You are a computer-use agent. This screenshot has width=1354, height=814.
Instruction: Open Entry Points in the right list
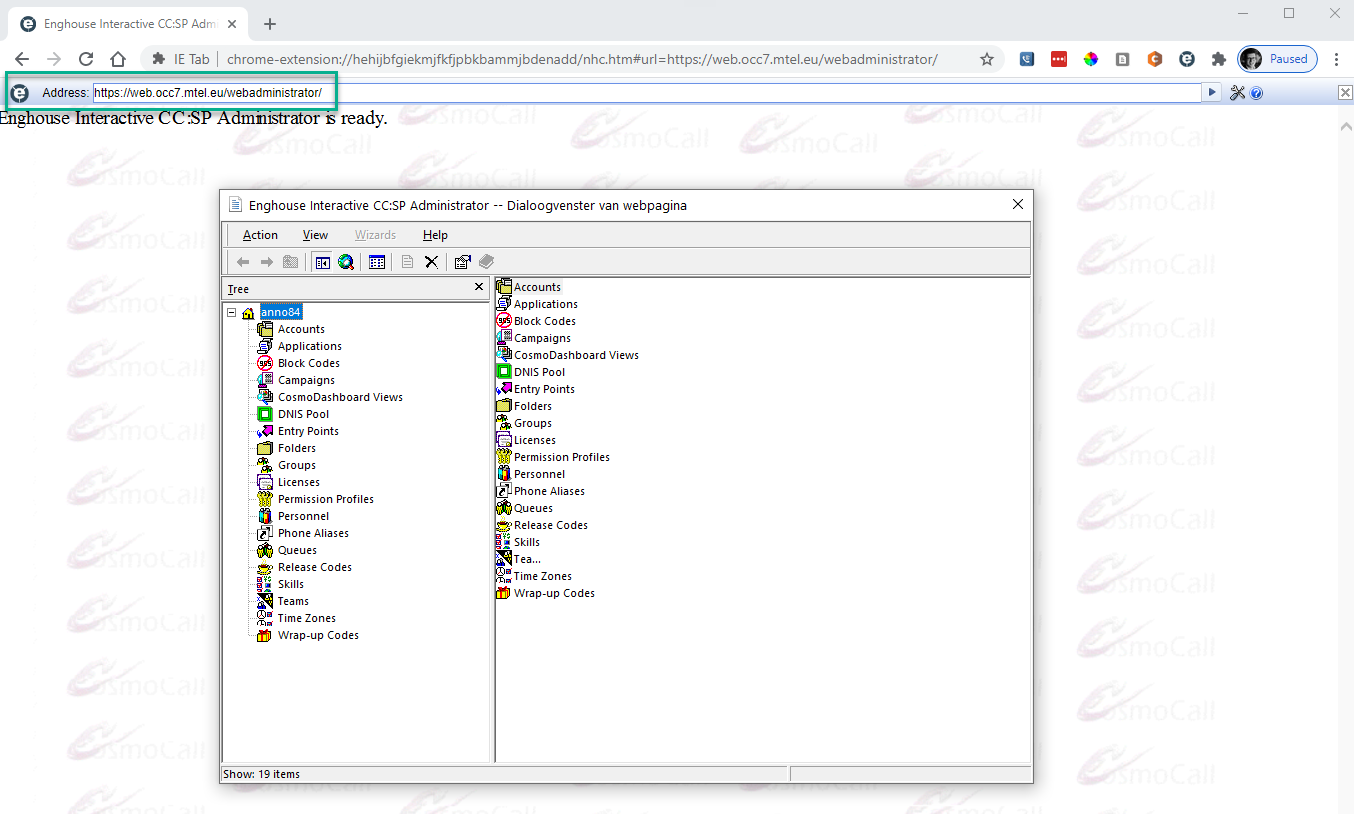click(x=543, y=389)
